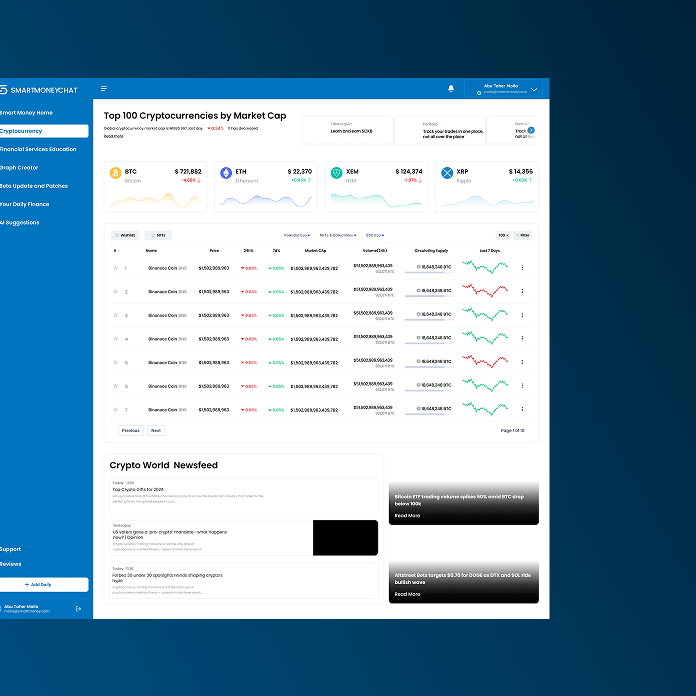
Task: Toggle favorite star for row 4
Action: pyautogui.click(x=115, y=338)
